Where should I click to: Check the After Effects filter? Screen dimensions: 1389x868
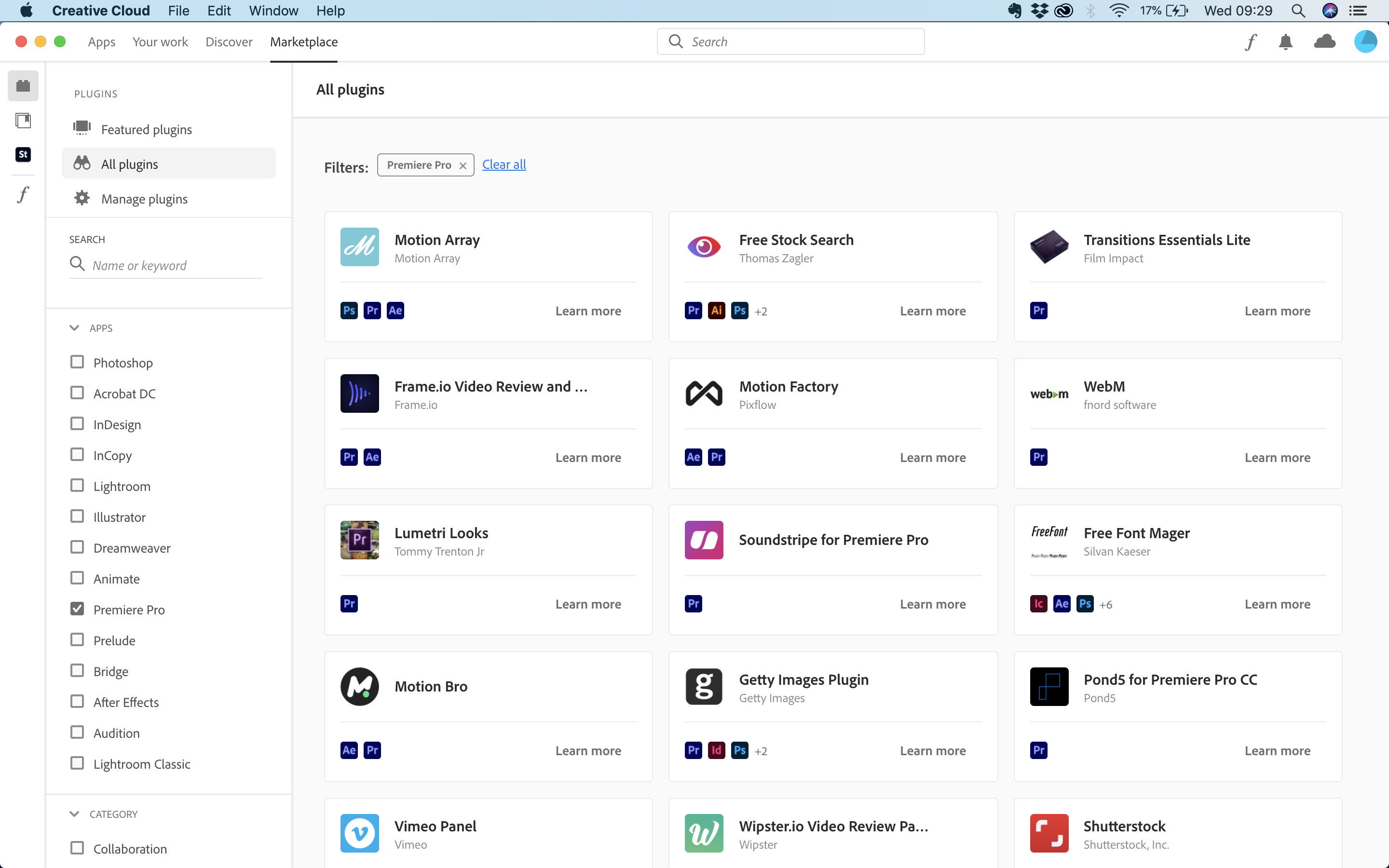point(77,702)
